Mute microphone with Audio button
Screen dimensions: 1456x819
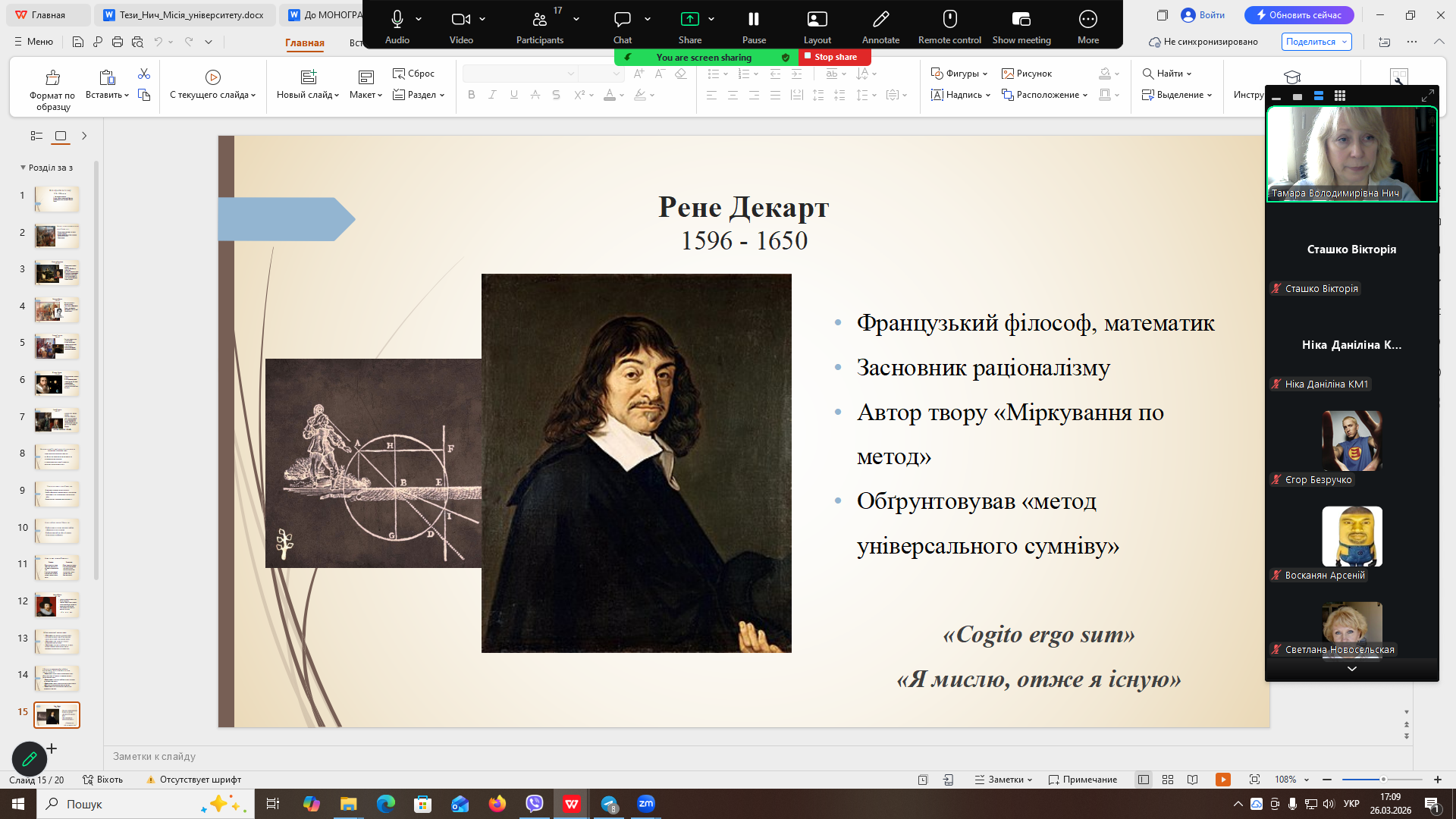[397, 20]
